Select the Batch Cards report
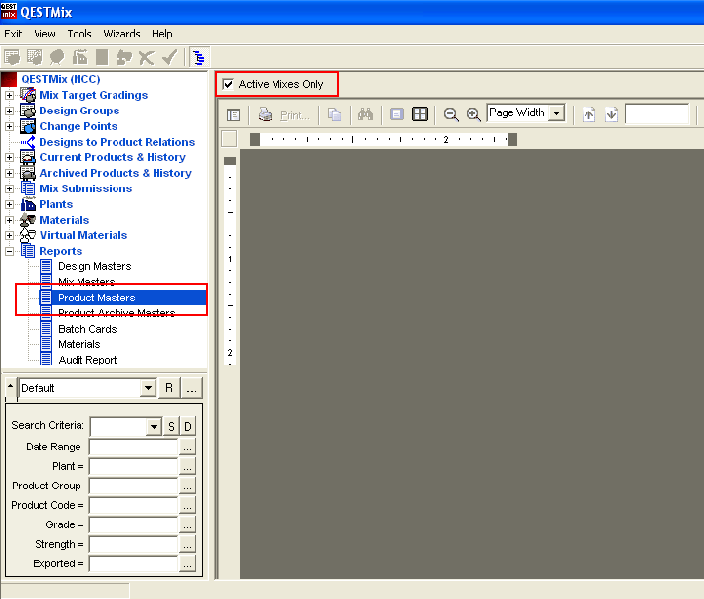 pyautogui.click(x=88, y=329)
